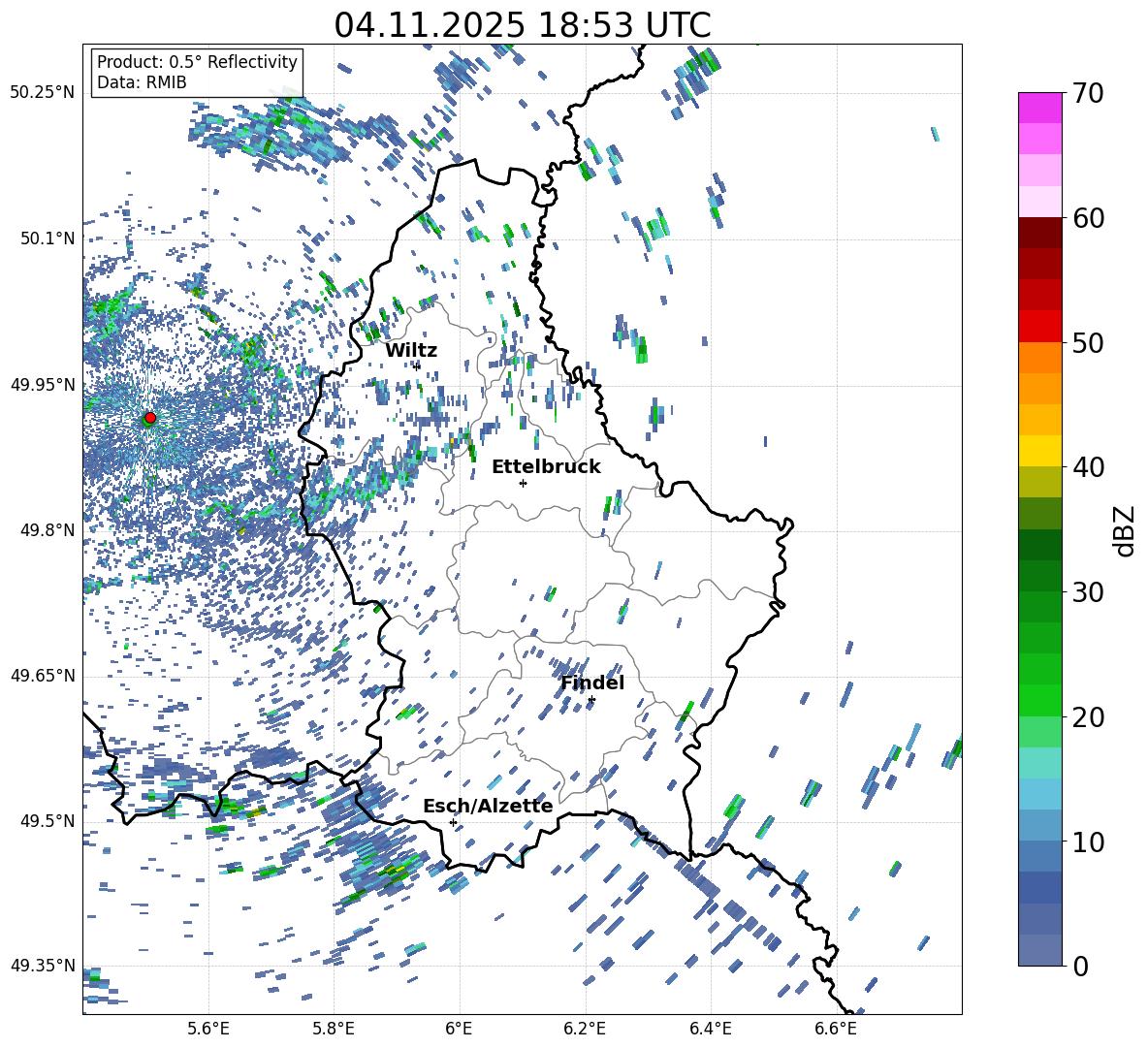
Task: Click the red radar site marker
Action: click(x=150, y=418)
